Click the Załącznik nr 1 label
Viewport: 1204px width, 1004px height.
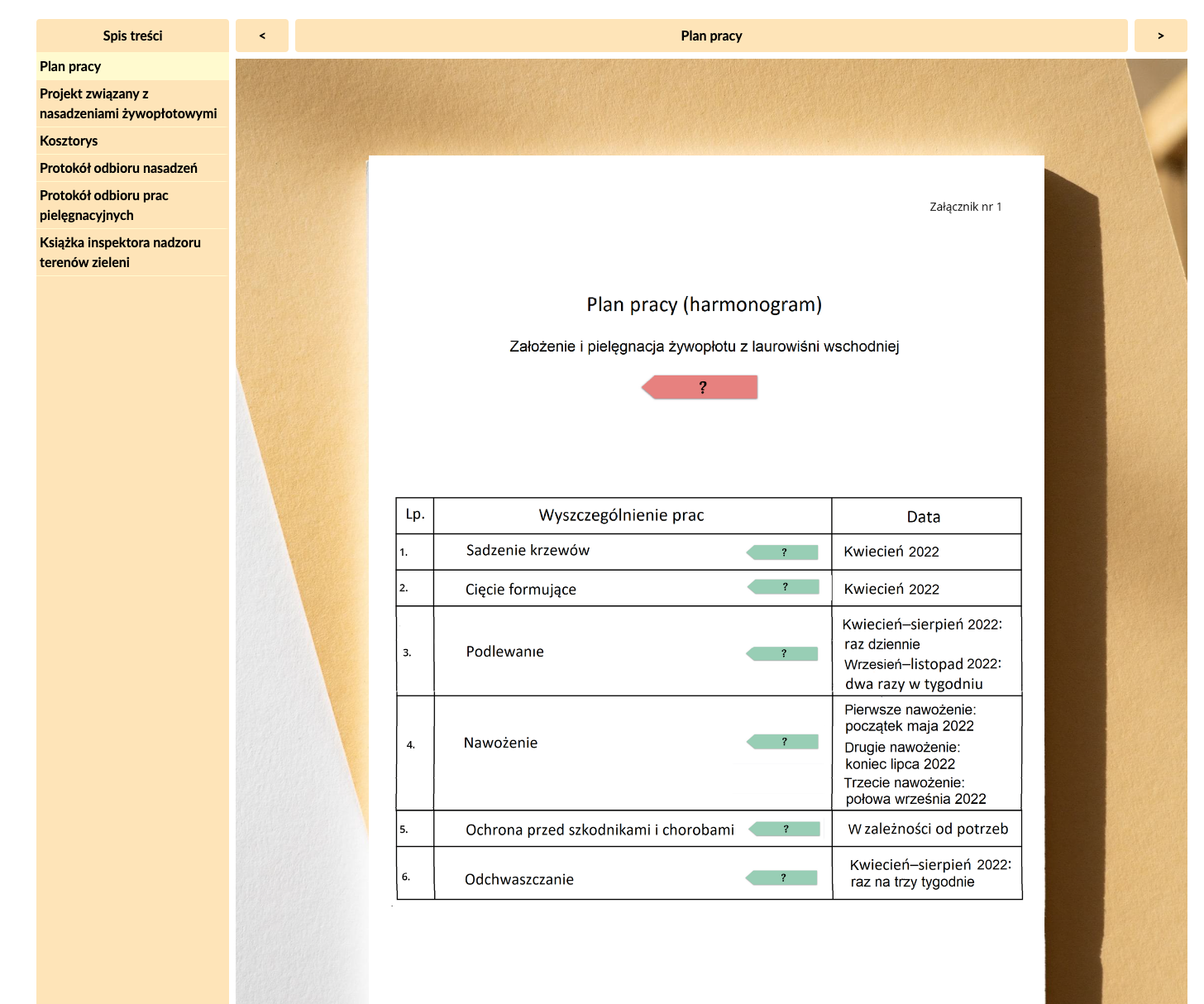[x=965, y=207]
